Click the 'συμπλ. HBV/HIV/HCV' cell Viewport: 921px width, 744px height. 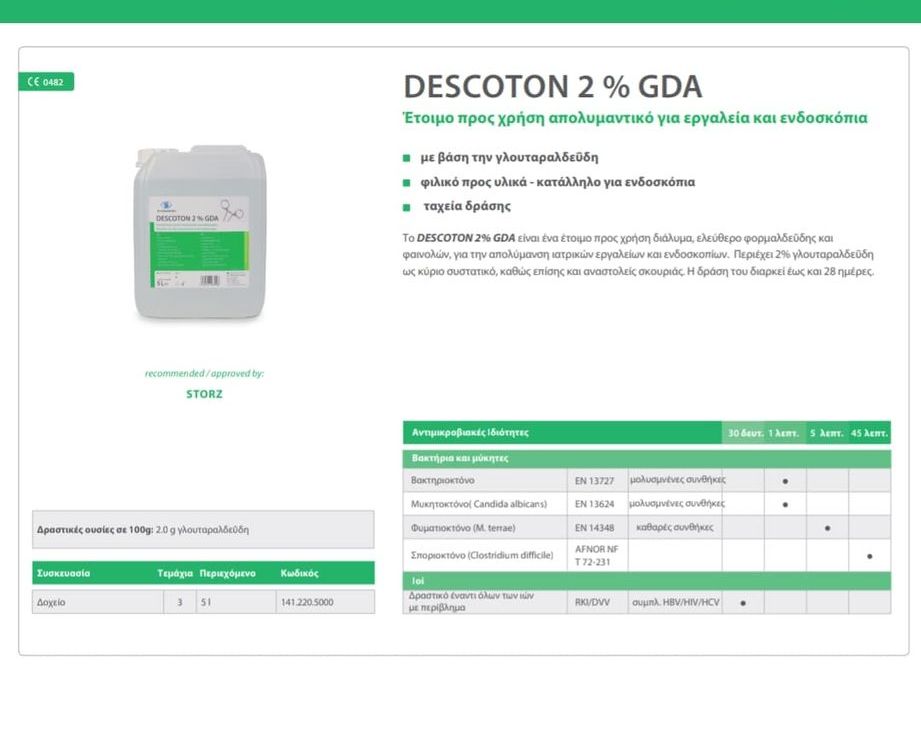coord(675,602)
